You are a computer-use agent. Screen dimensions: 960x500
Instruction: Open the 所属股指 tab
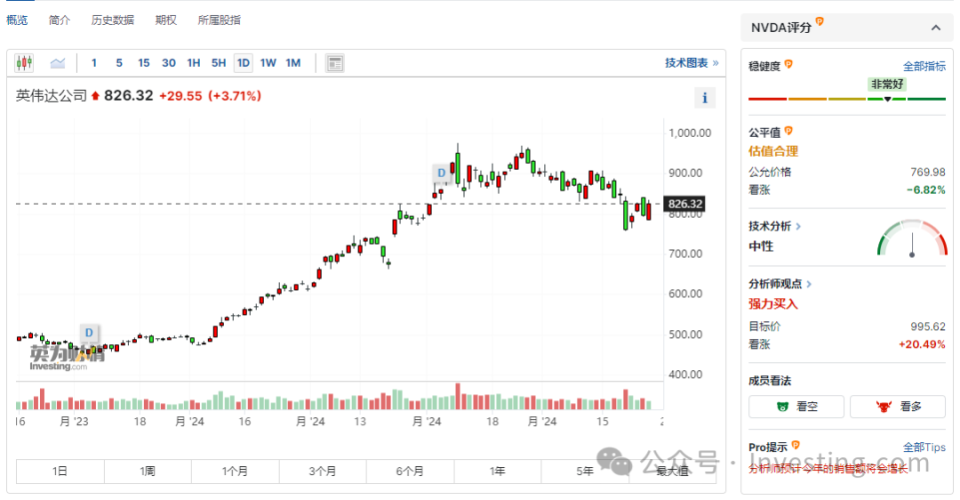(219, 20)
